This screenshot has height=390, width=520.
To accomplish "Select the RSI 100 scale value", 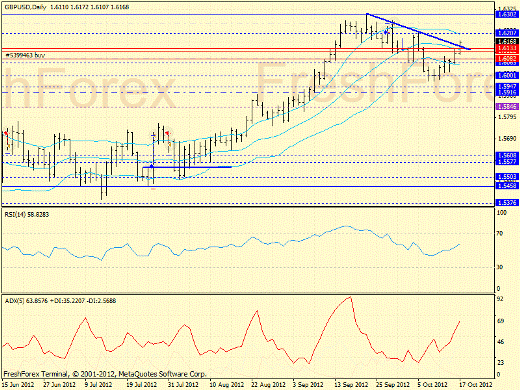I will point(501,212).
